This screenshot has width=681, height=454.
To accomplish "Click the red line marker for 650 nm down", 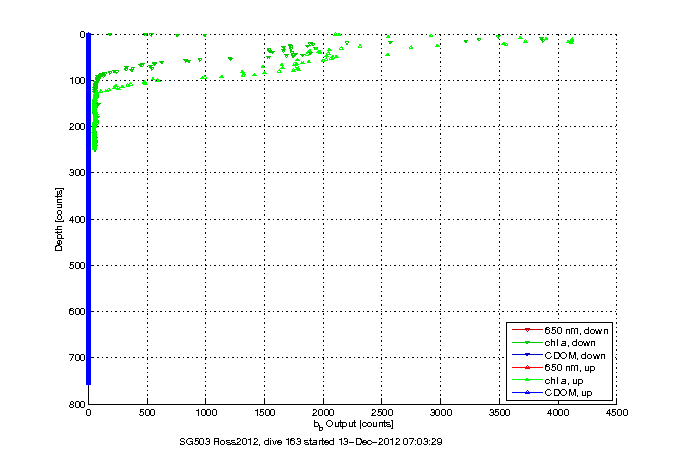I will (x=527, y=330).
